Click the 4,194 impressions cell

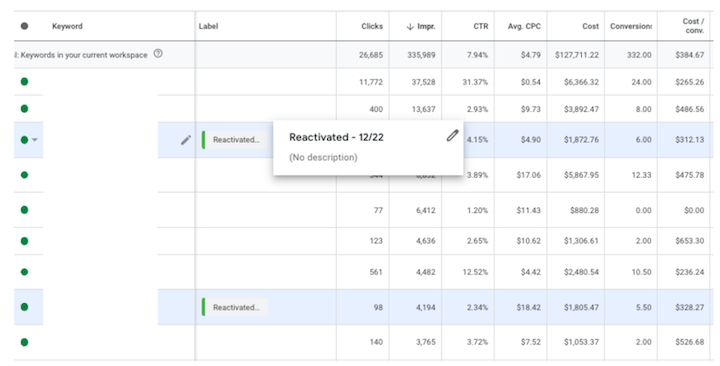[426, 307]
